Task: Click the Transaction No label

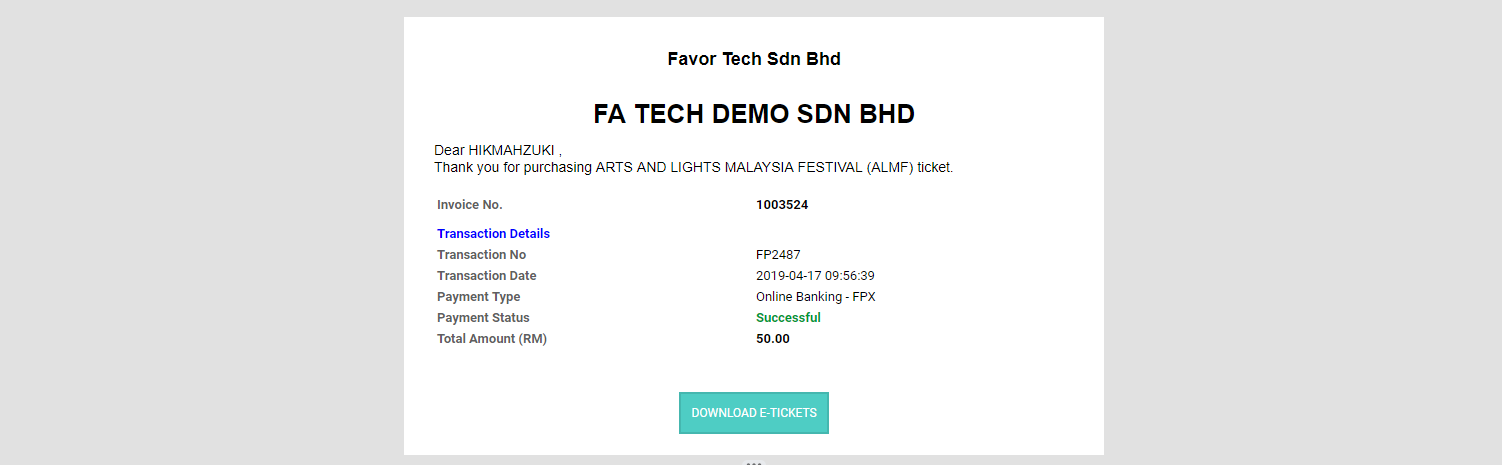Action: pyautogui.click(x=481, y=255)
